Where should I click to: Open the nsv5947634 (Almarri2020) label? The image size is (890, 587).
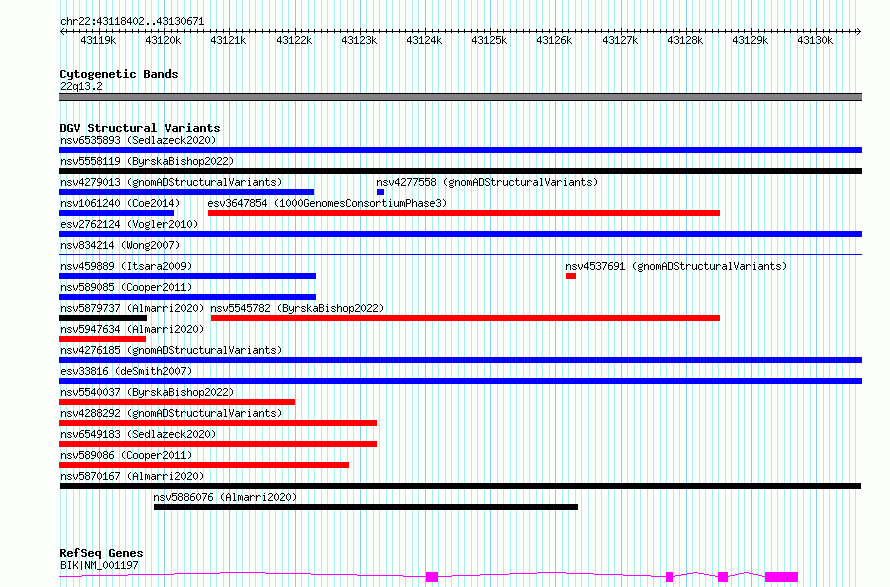(132, 329)
